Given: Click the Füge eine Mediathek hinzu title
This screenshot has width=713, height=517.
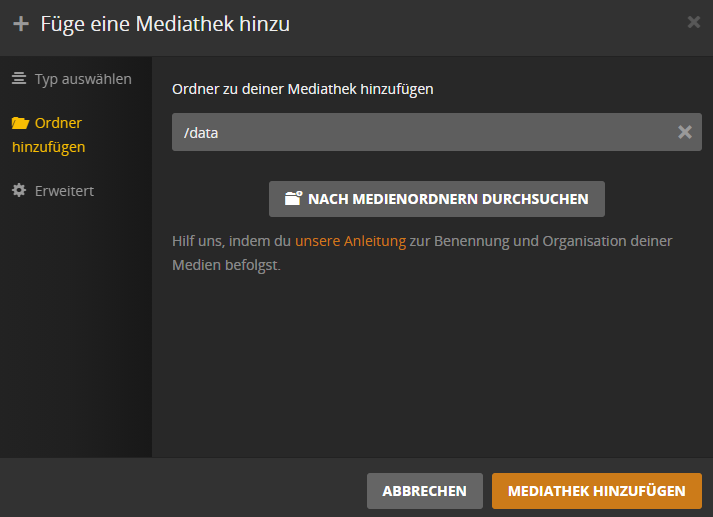Looking at the screenshot, I should point(165,24).
